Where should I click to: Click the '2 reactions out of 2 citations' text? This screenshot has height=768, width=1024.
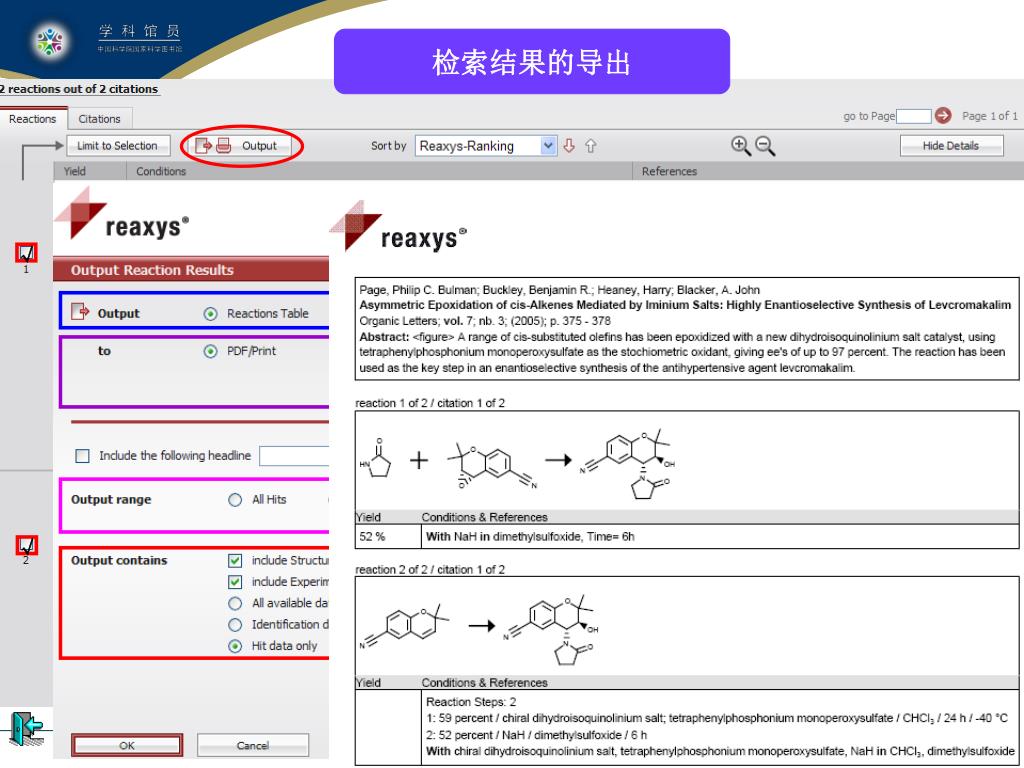(x=79, y=89)
